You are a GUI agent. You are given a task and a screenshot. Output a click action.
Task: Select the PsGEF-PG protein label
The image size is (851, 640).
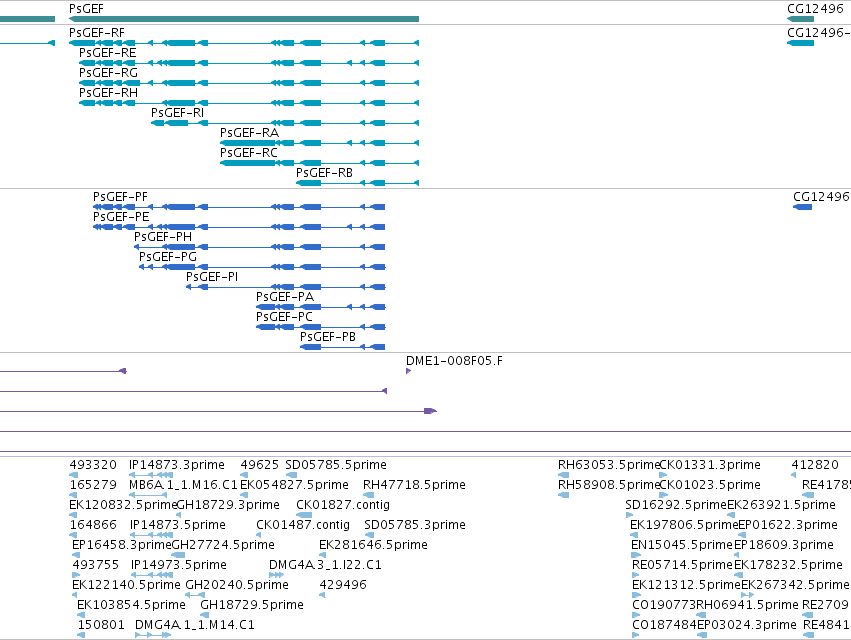click(x=168, y=257)
